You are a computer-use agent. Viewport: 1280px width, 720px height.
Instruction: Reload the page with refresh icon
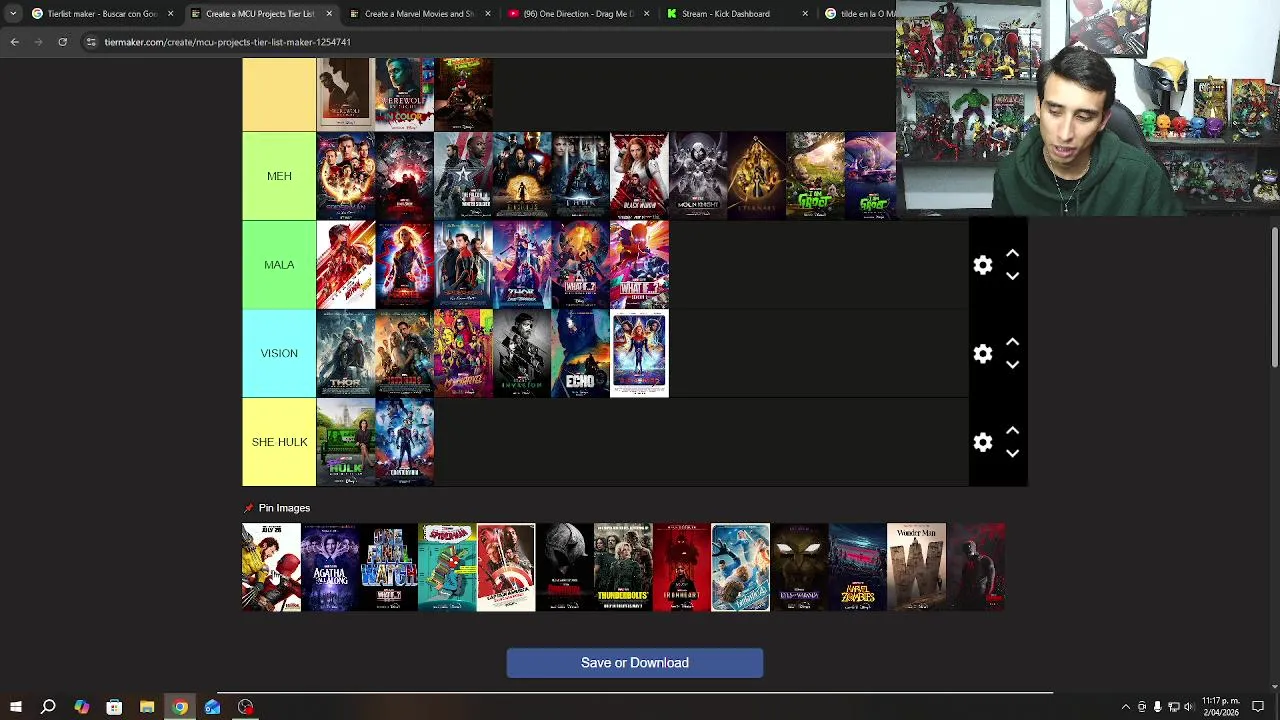(62, 42)
